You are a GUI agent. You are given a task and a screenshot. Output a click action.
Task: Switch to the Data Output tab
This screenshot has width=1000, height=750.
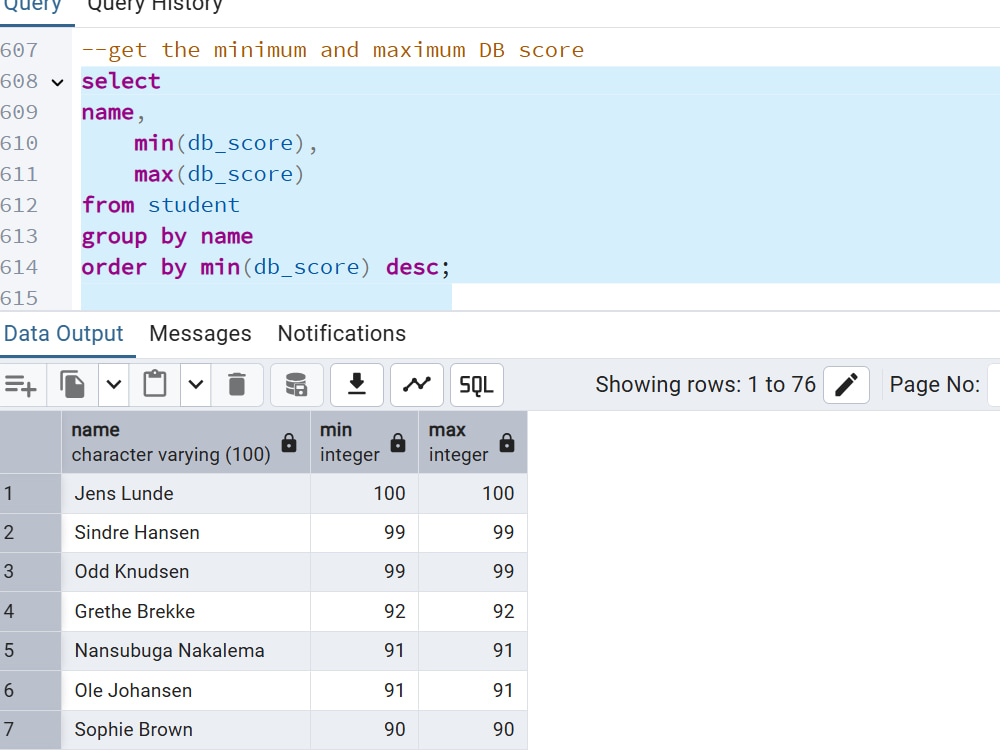64,334
